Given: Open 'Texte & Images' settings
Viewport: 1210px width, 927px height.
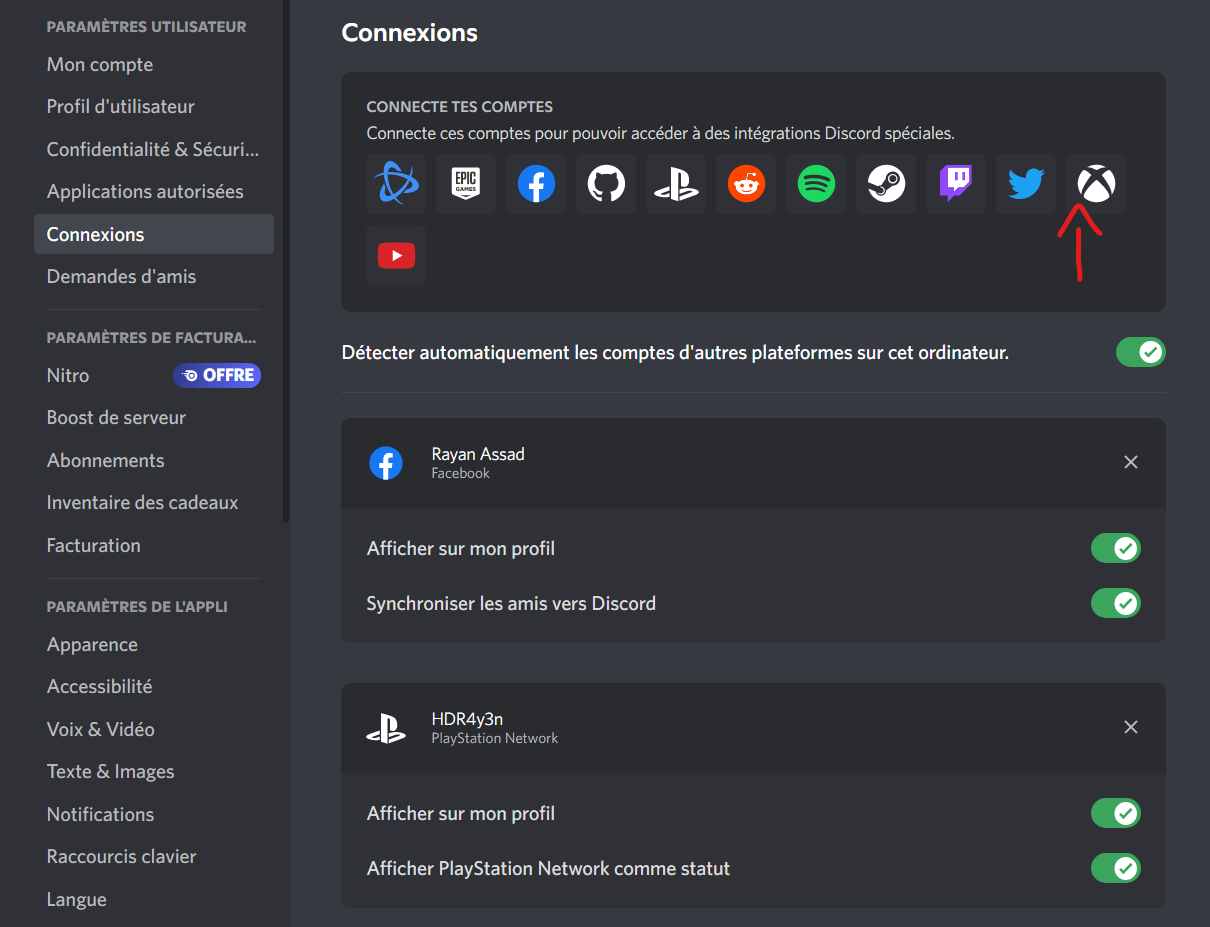Looking at the screenshot, I should [x=154, y=772].
